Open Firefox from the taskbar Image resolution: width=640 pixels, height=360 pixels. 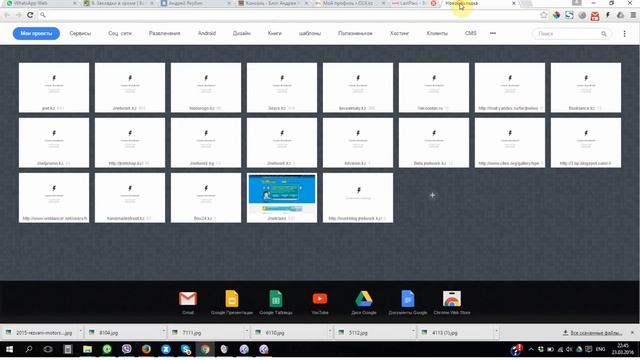coord(146,349)
